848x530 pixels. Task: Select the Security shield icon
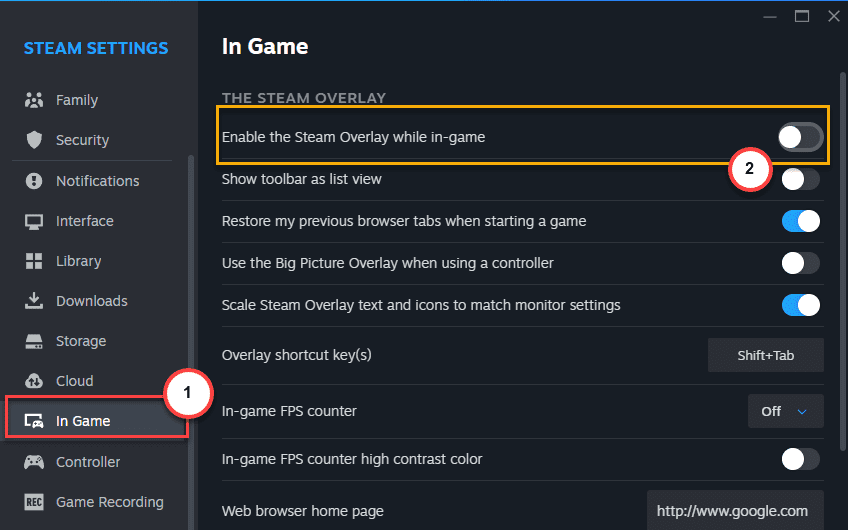click(34, 140)
